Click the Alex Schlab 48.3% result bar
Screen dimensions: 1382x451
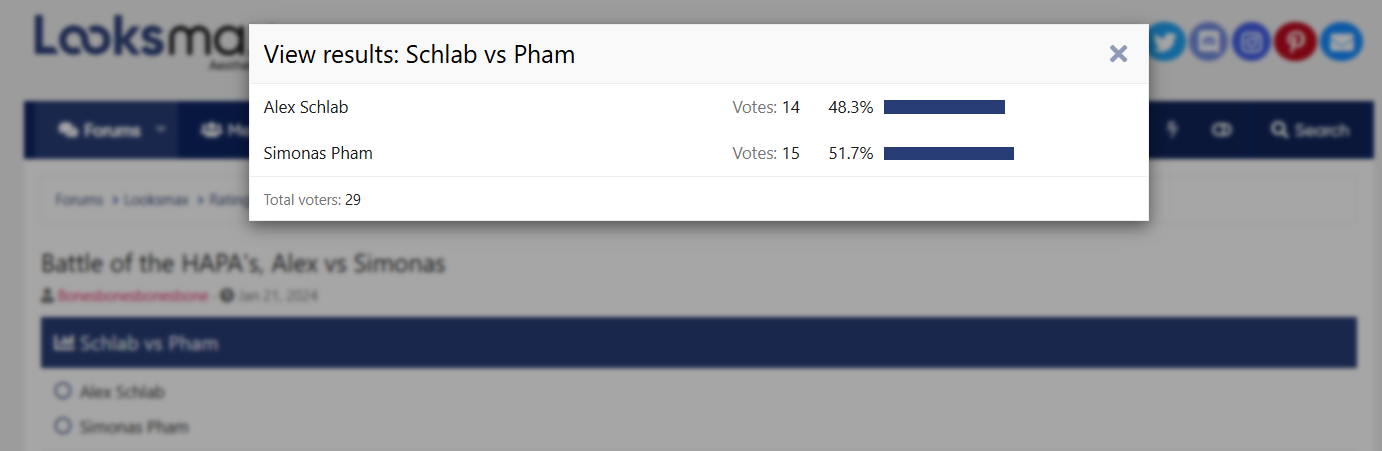click(944, 107)
